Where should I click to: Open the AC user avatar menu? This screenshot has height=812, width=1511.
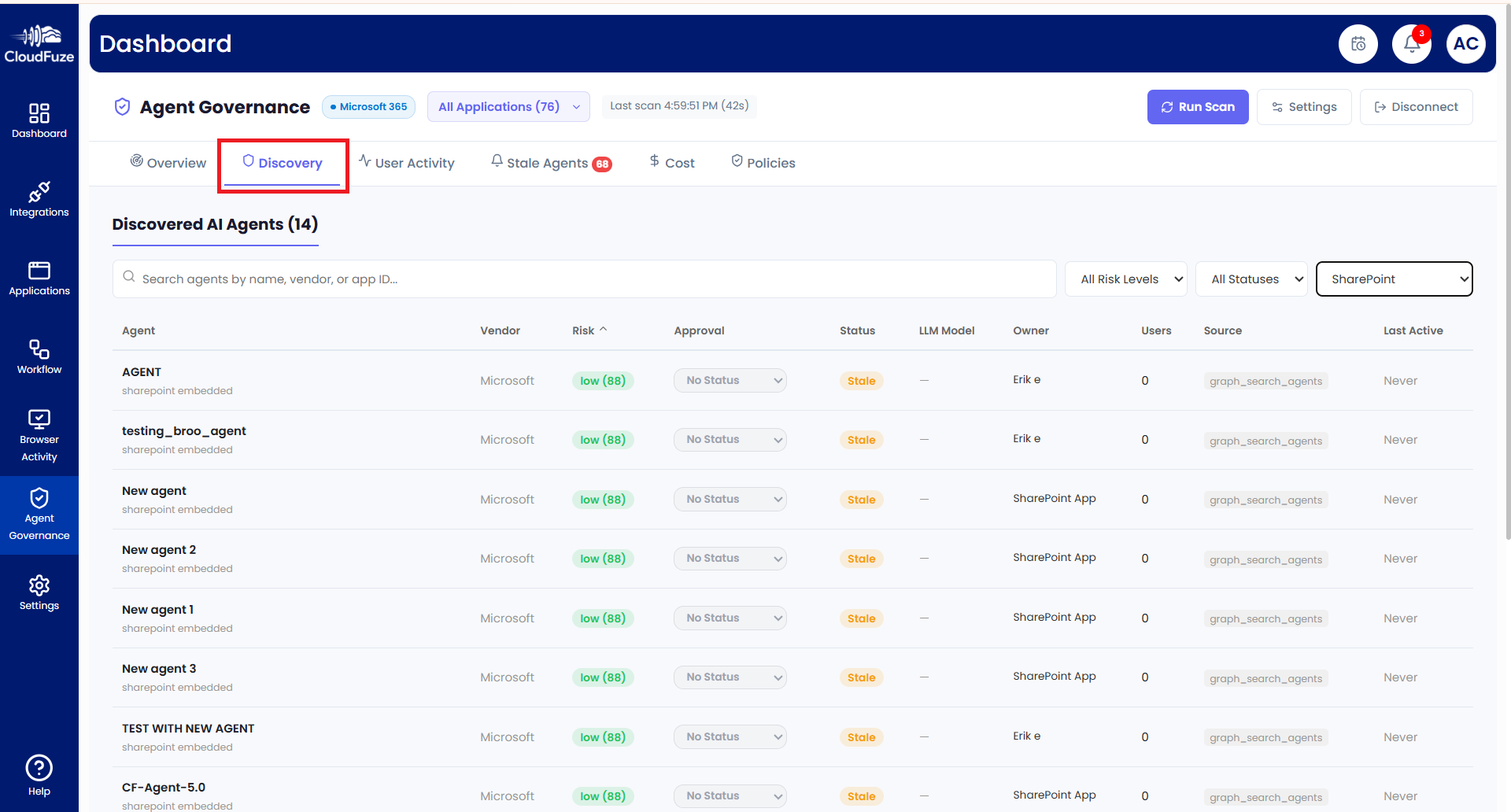[x=1465, y=44]
